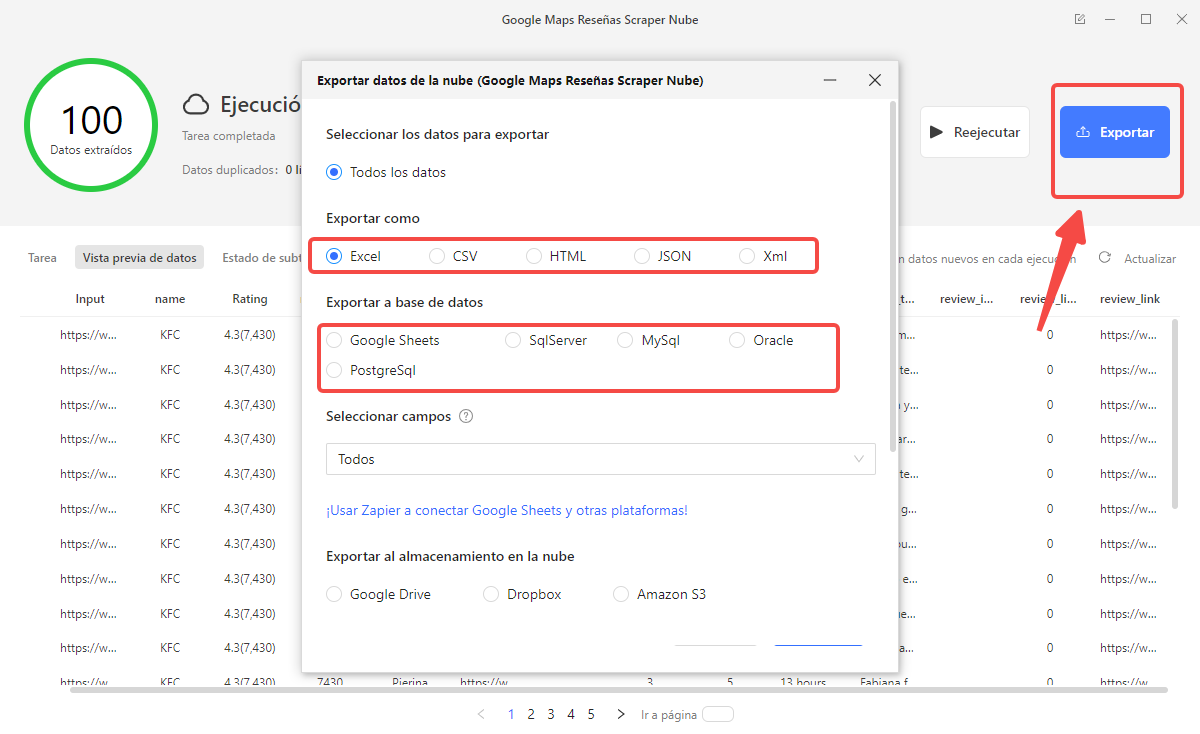1200x734 pixels.
Task: Select the JSON export format
Action: [x=640, y=256]
